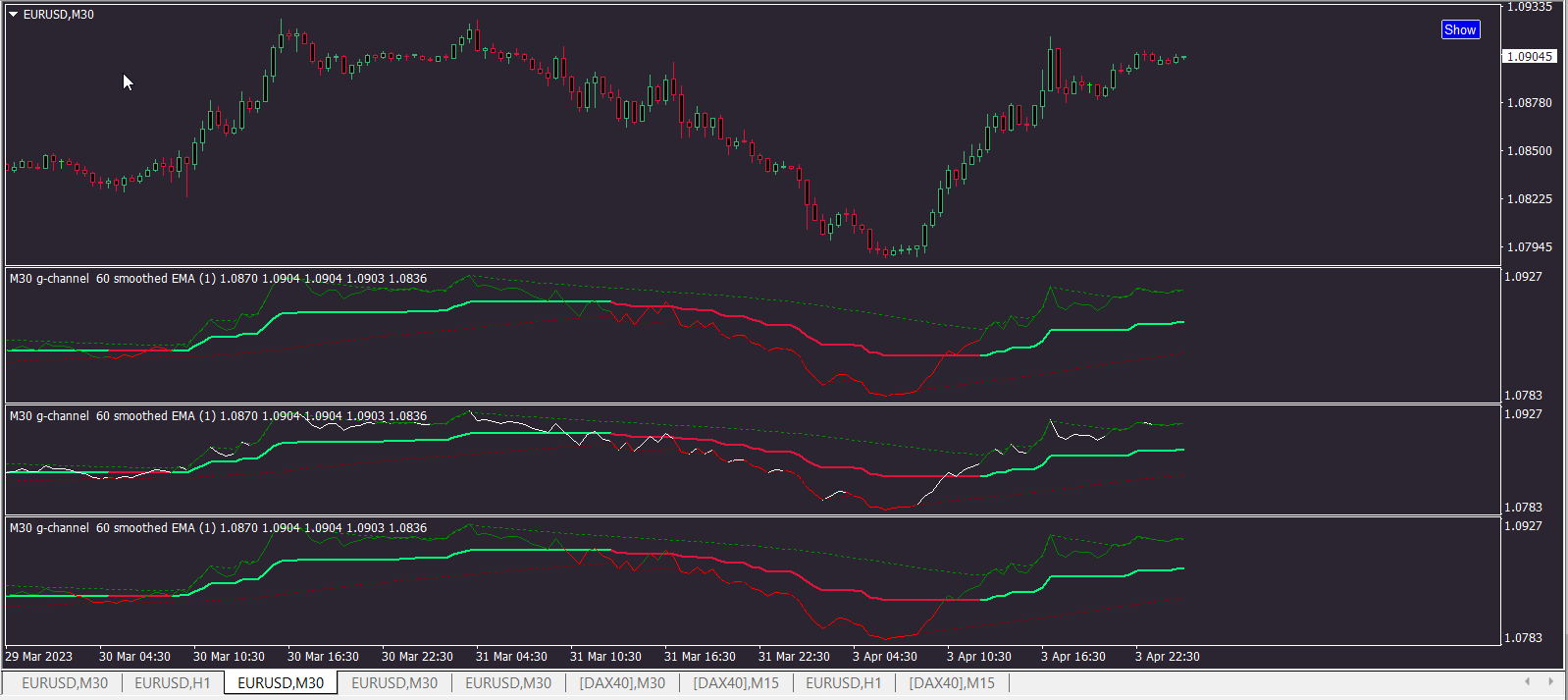Open the leftmost EURUSD,M30 chart tab
Screen dimensions: 1568x700
(65, 682)
